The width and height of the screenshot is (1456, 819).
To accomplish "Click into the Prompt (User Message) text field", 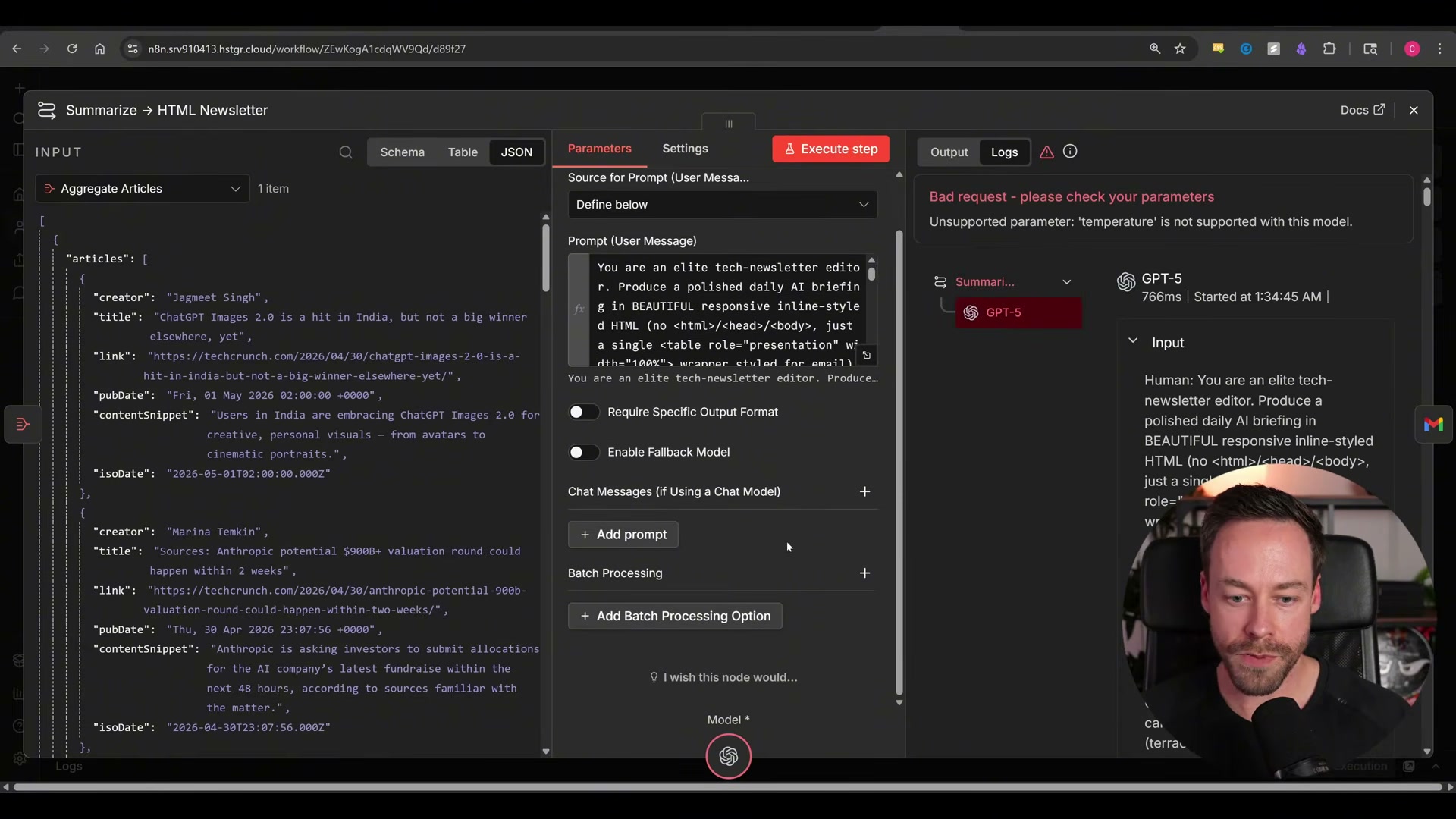I will pyautogui.click(x=727, y=311).
